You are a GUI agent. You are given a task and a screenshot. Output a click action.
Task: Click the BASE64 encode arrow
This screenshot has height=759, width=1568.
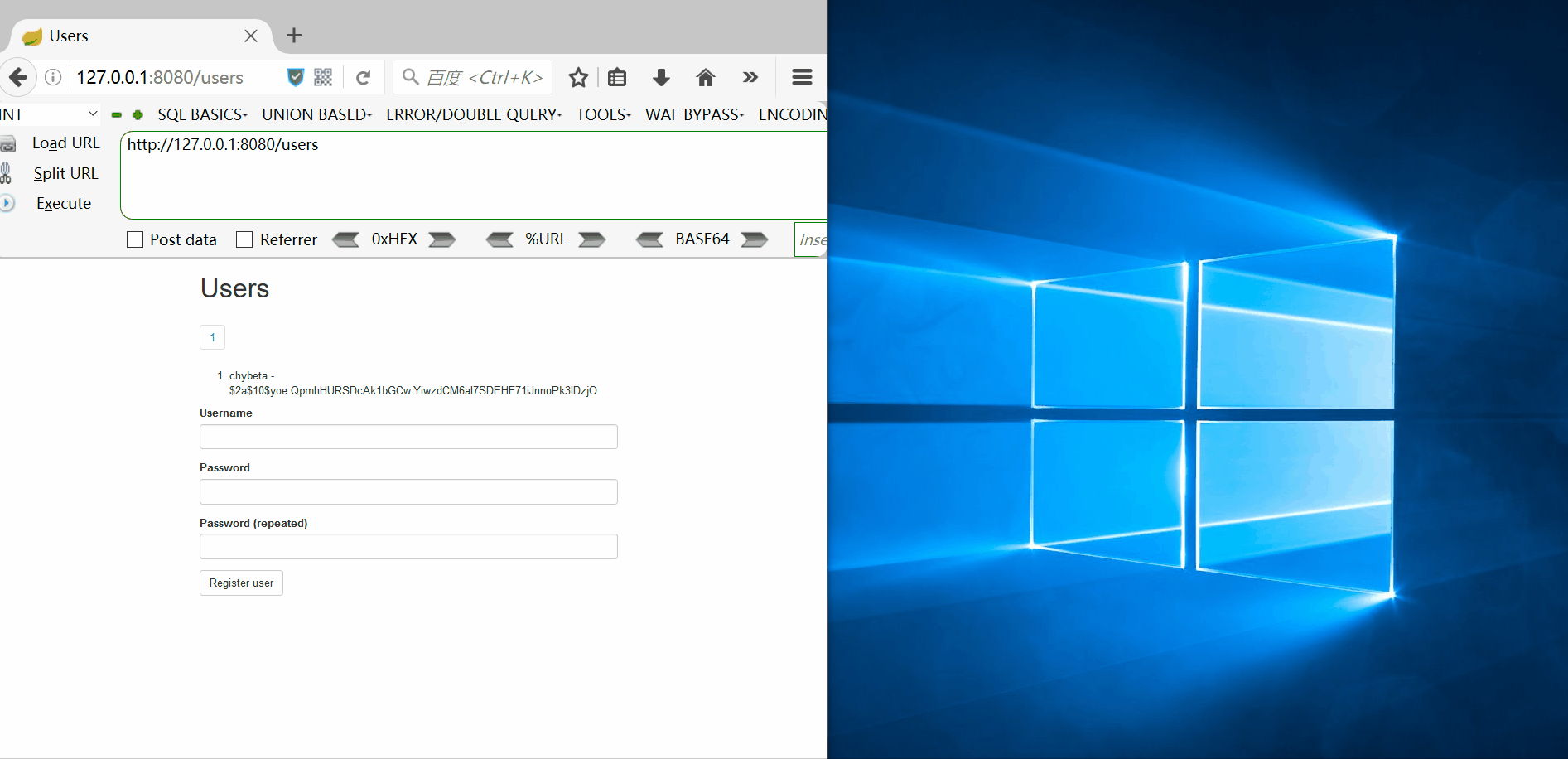tap(755, 239)
